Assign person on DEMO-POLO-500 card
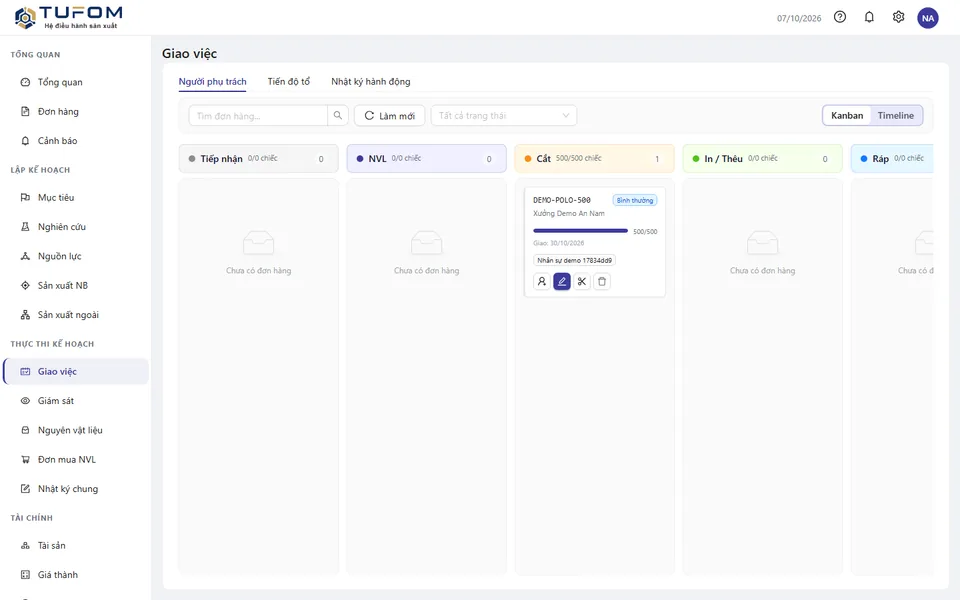960x600 pixels. click(542, 282)
